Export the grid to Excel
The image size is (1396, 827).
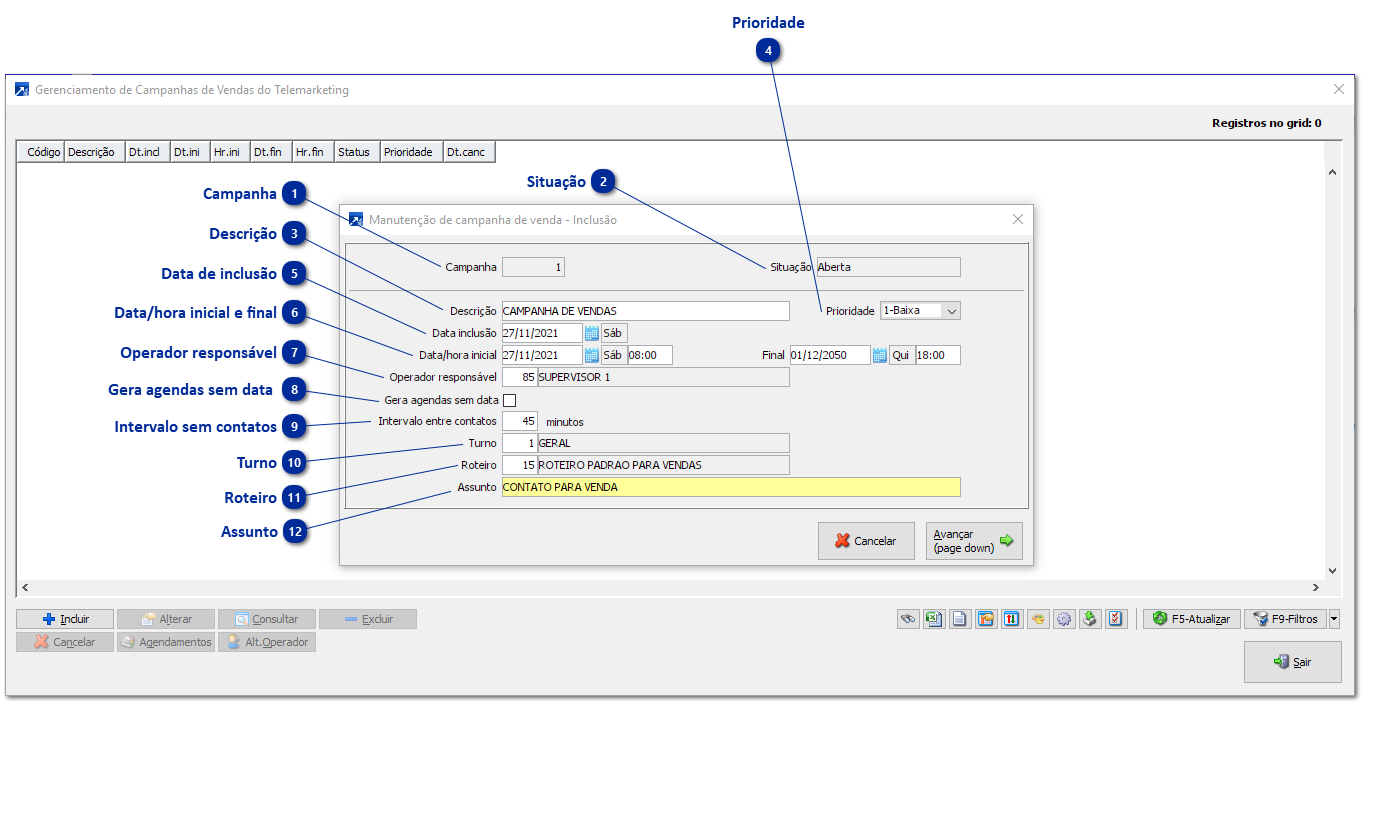pyautogui.click(x=934, y=619)
